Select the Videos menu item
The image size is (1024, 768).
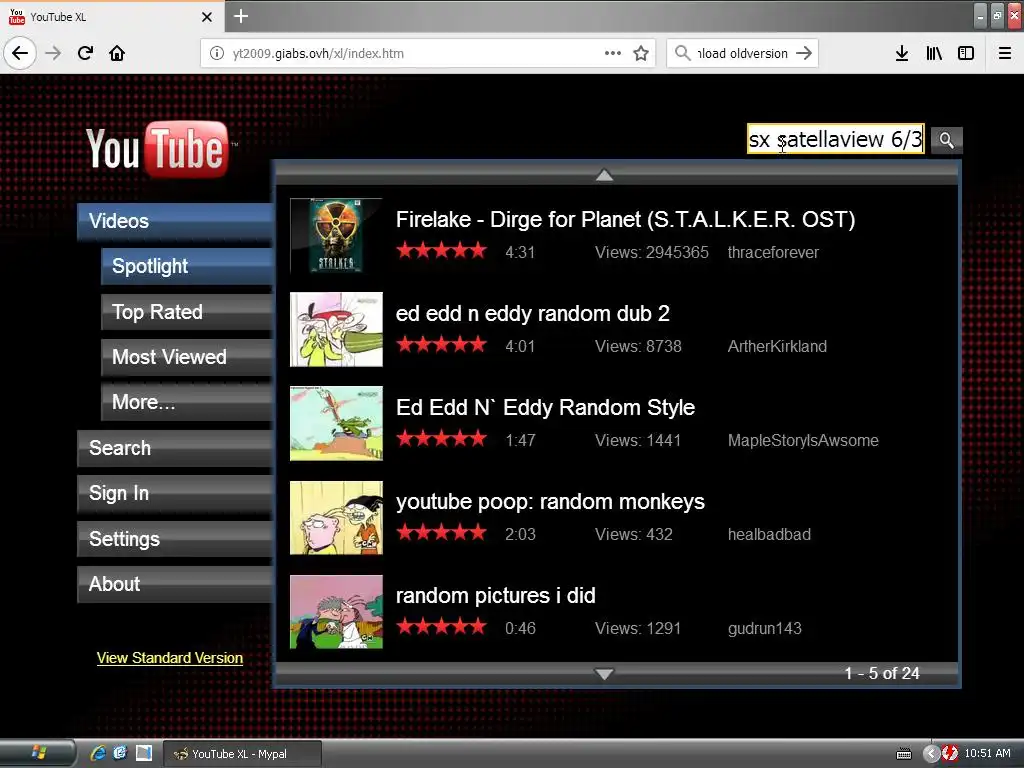174,221
